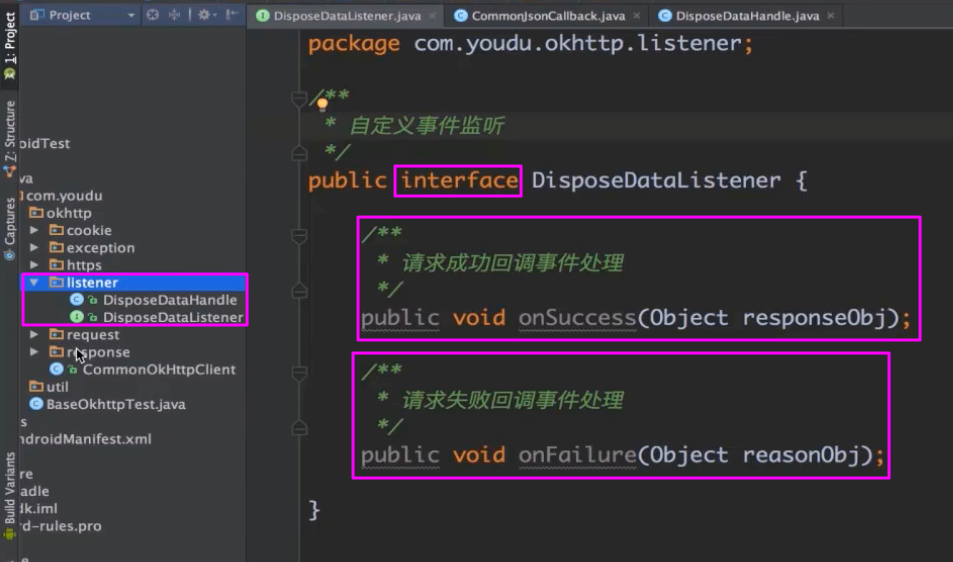
Task: Click the scroll-from-source target icon
Action: 153,15
